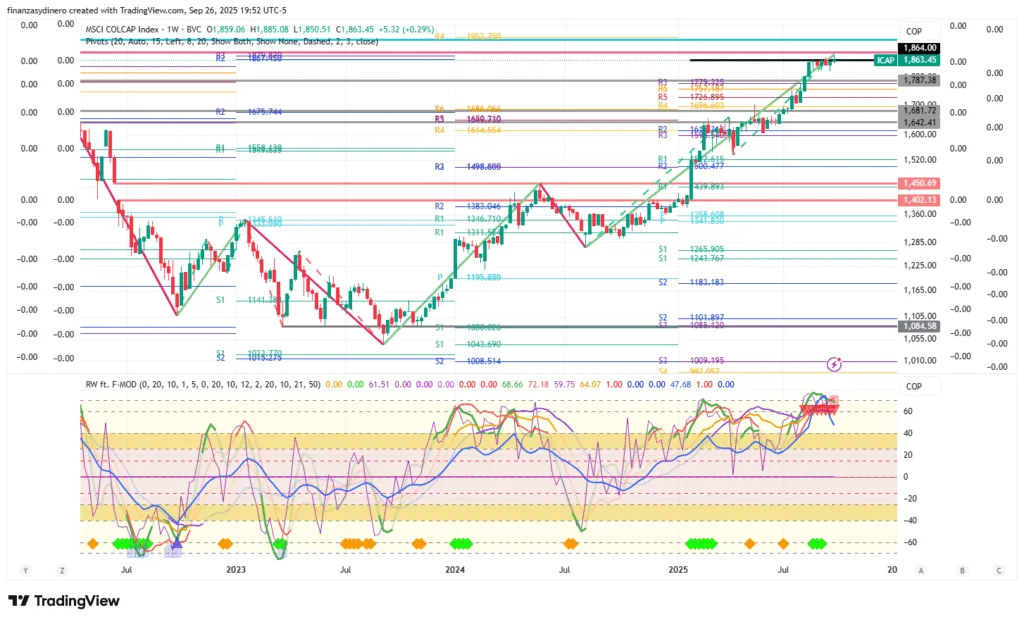The image size is (1024, 622).
Task: Click the 2025 label on time axis
Action: coord(678,570)
